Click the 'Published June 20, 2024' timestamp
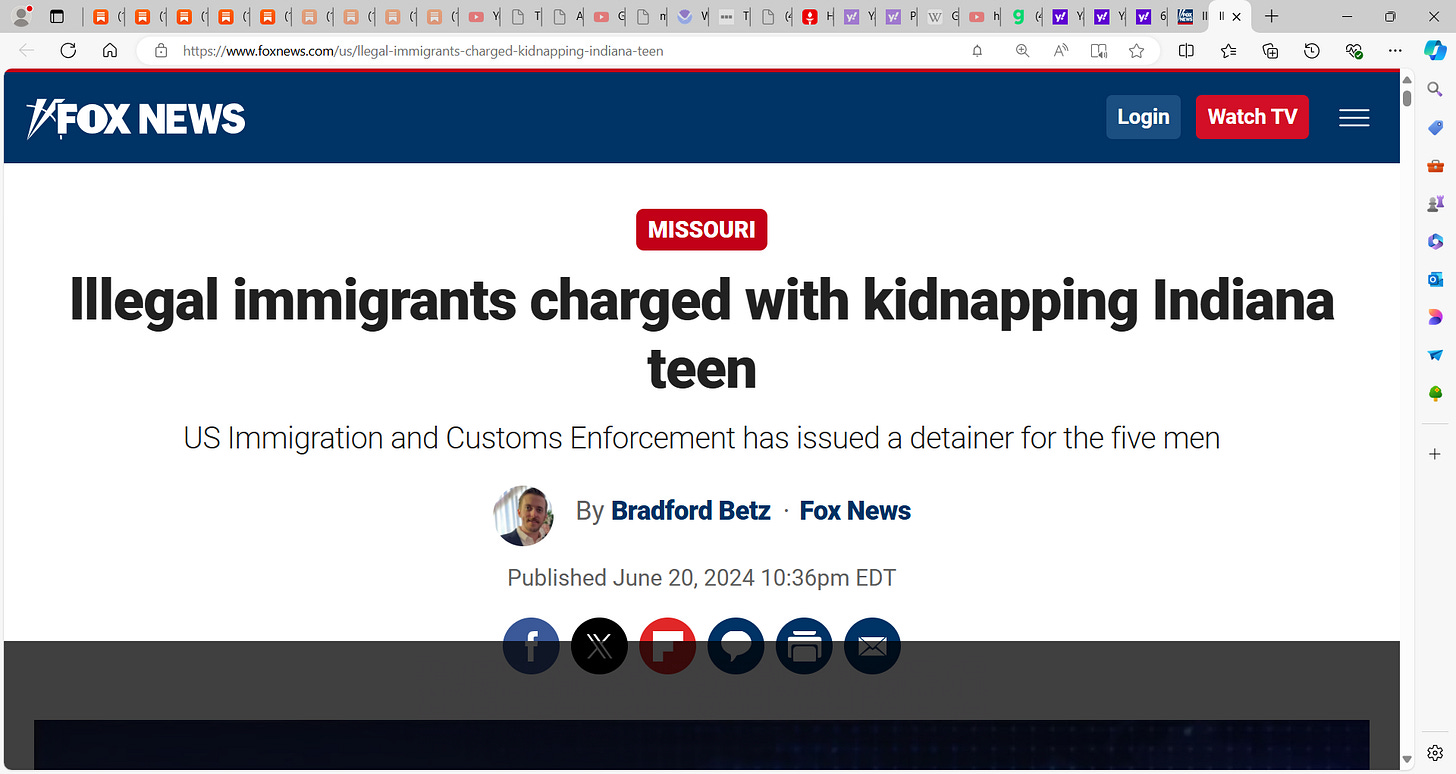 pyautogui.click(x=701, y=578)
